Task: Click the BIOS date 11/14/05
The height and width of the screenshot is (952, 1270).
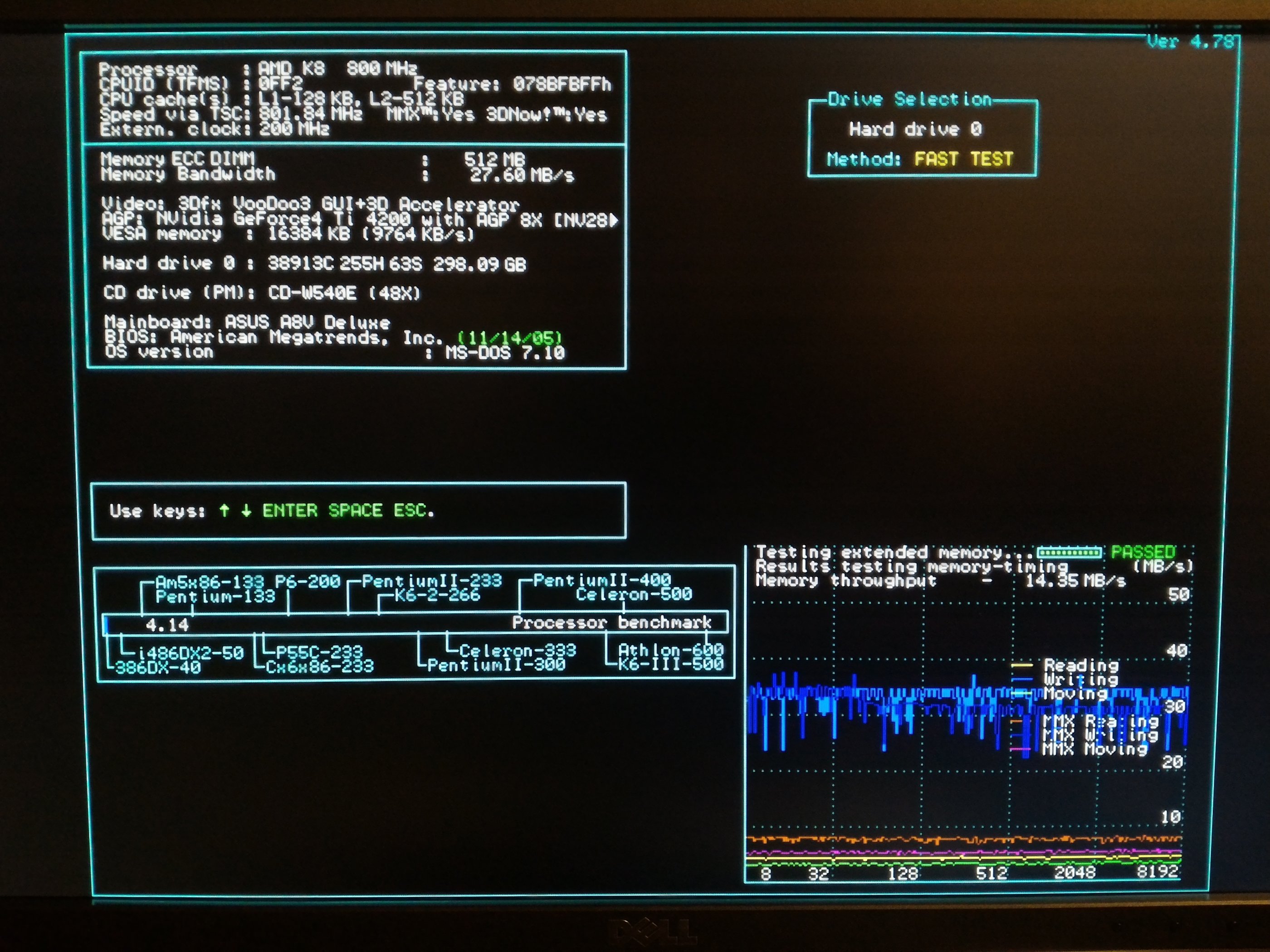Action: (x=510, y=338)
